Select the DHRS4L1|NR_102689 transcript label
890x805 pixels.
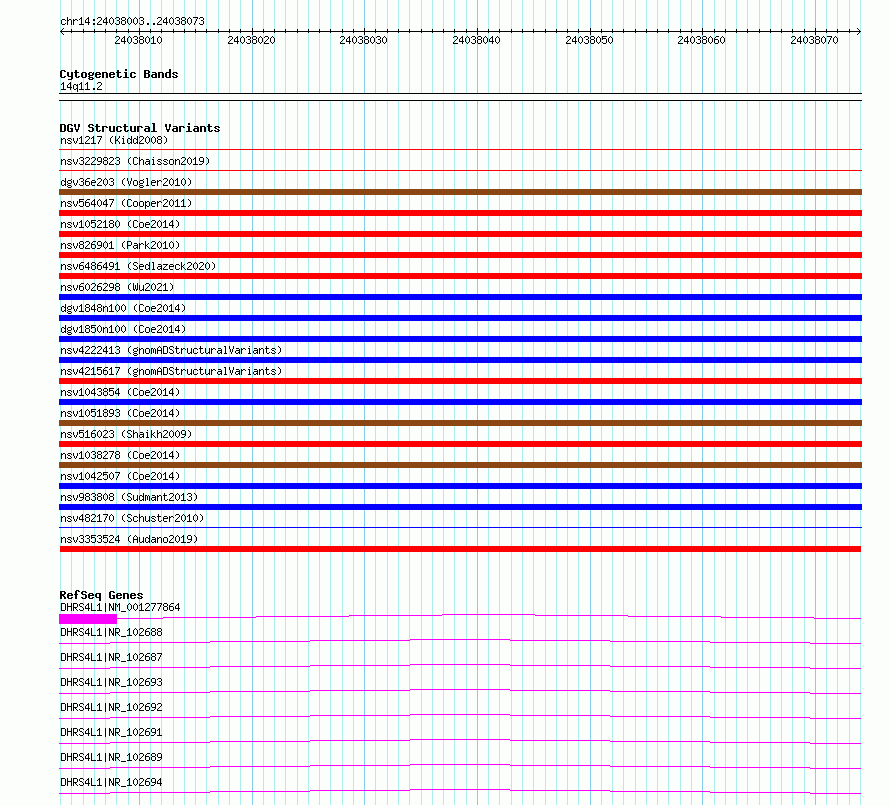point(111,757)
